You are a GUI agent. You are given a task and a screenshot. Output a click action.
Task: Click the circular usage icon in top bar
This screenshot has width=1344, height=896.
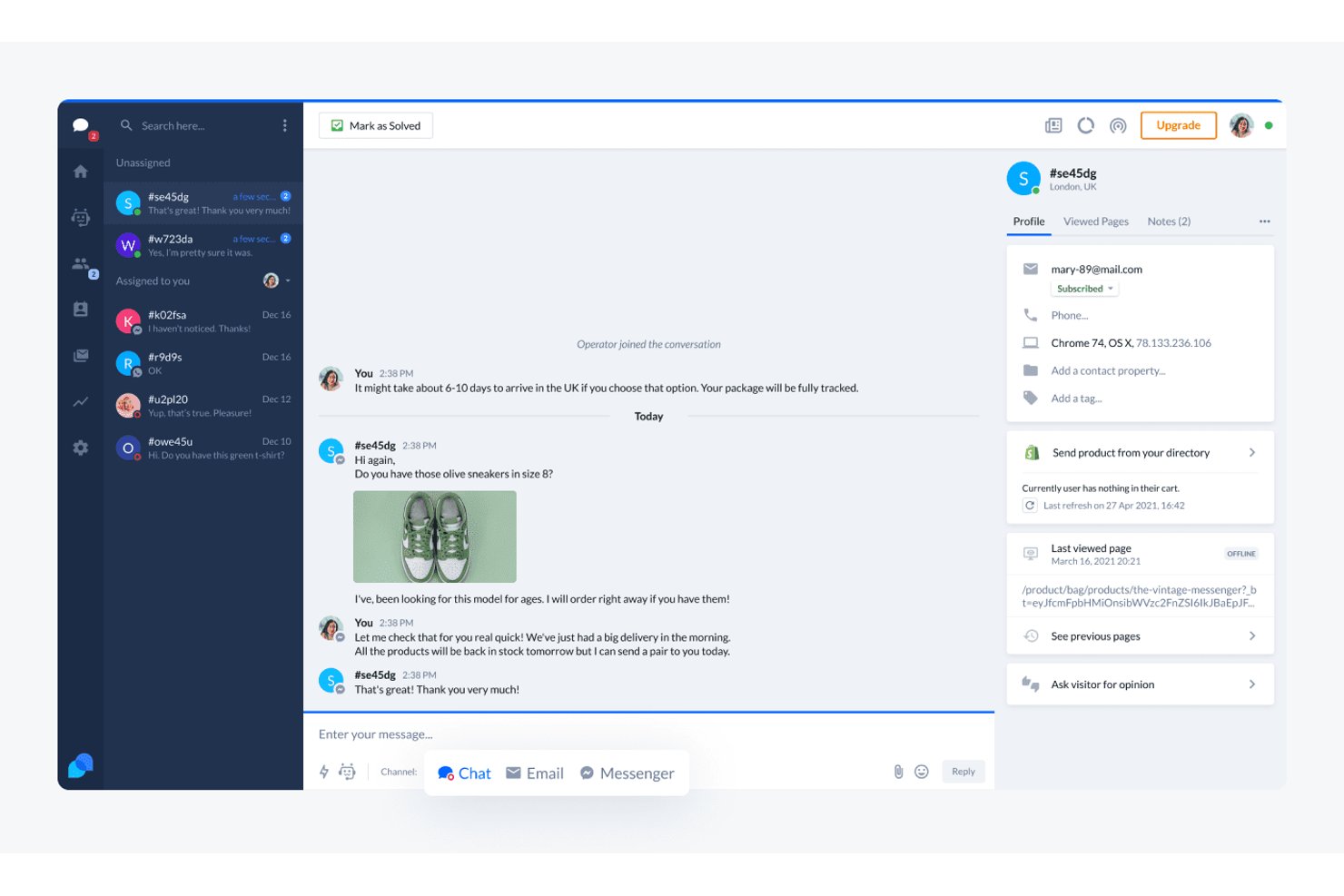[1086, 125]
